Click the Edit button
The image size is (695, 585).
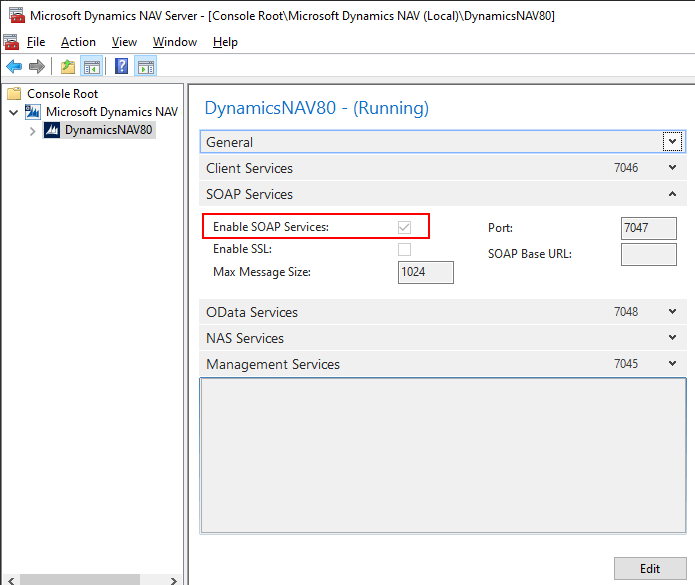click(x=650, y=568)
